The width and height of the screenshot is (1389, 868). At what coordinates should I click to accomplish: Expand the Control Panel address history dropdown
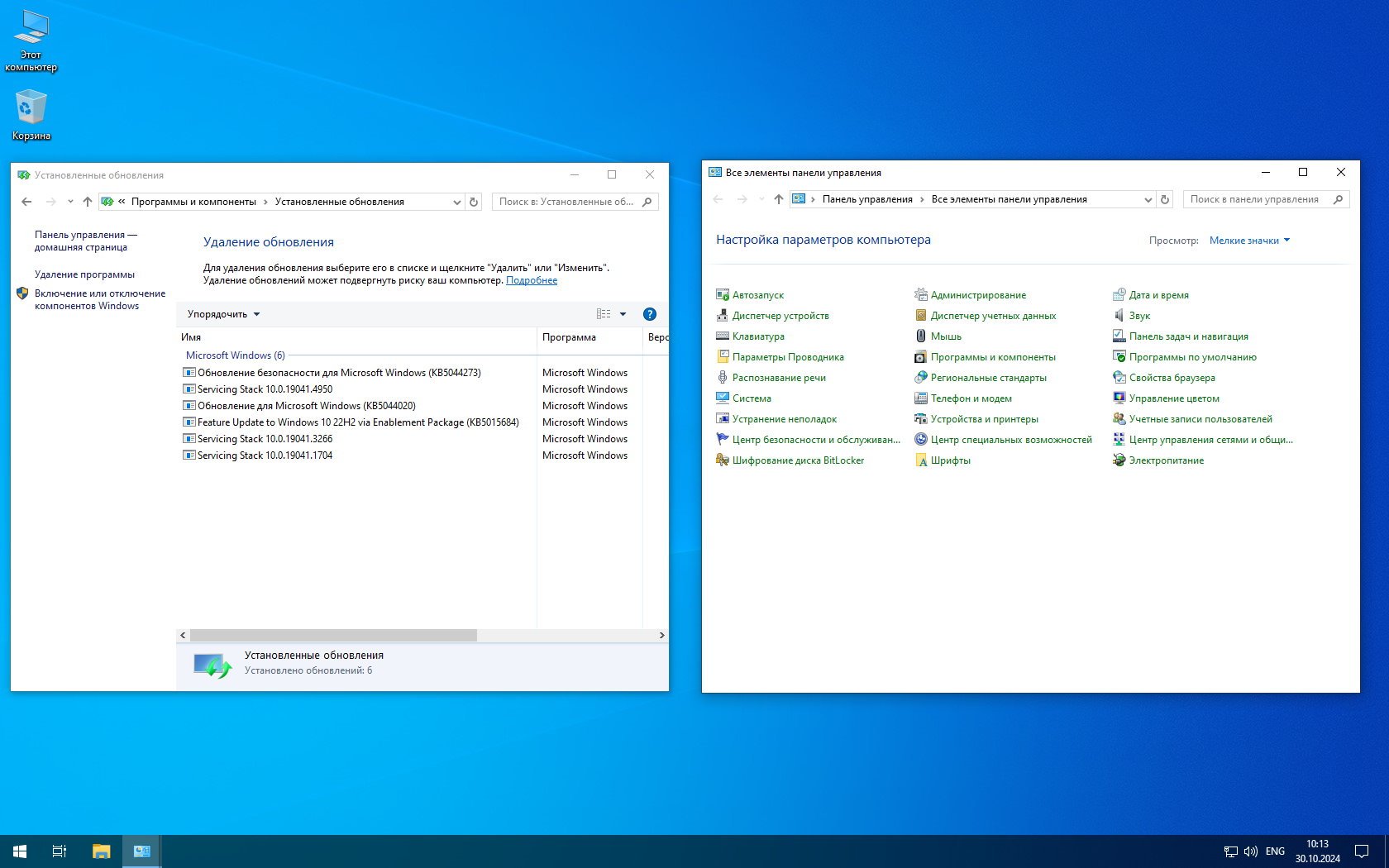tap(1148, 199)
